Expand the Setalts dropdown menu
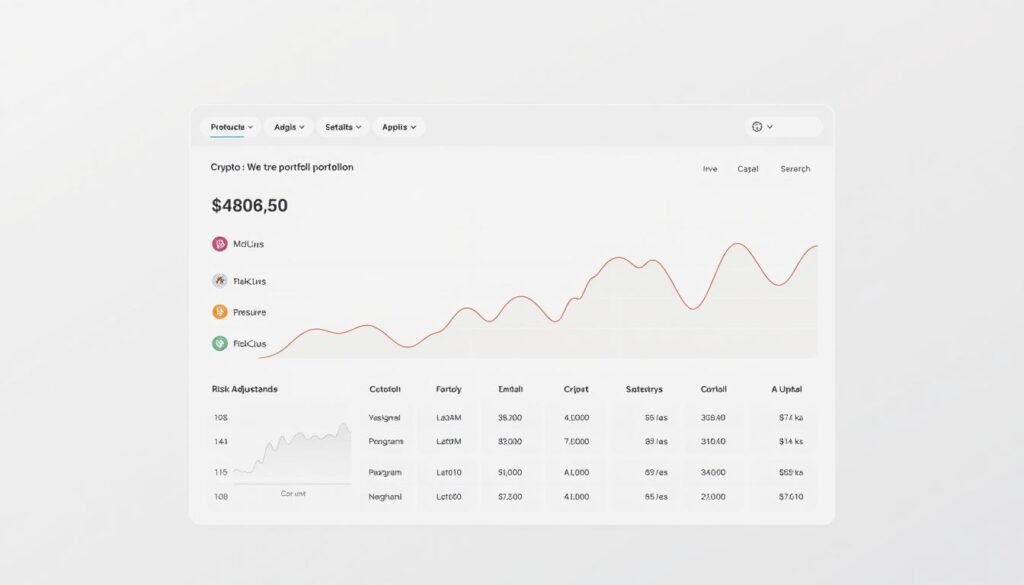 [x=342, y=126]
